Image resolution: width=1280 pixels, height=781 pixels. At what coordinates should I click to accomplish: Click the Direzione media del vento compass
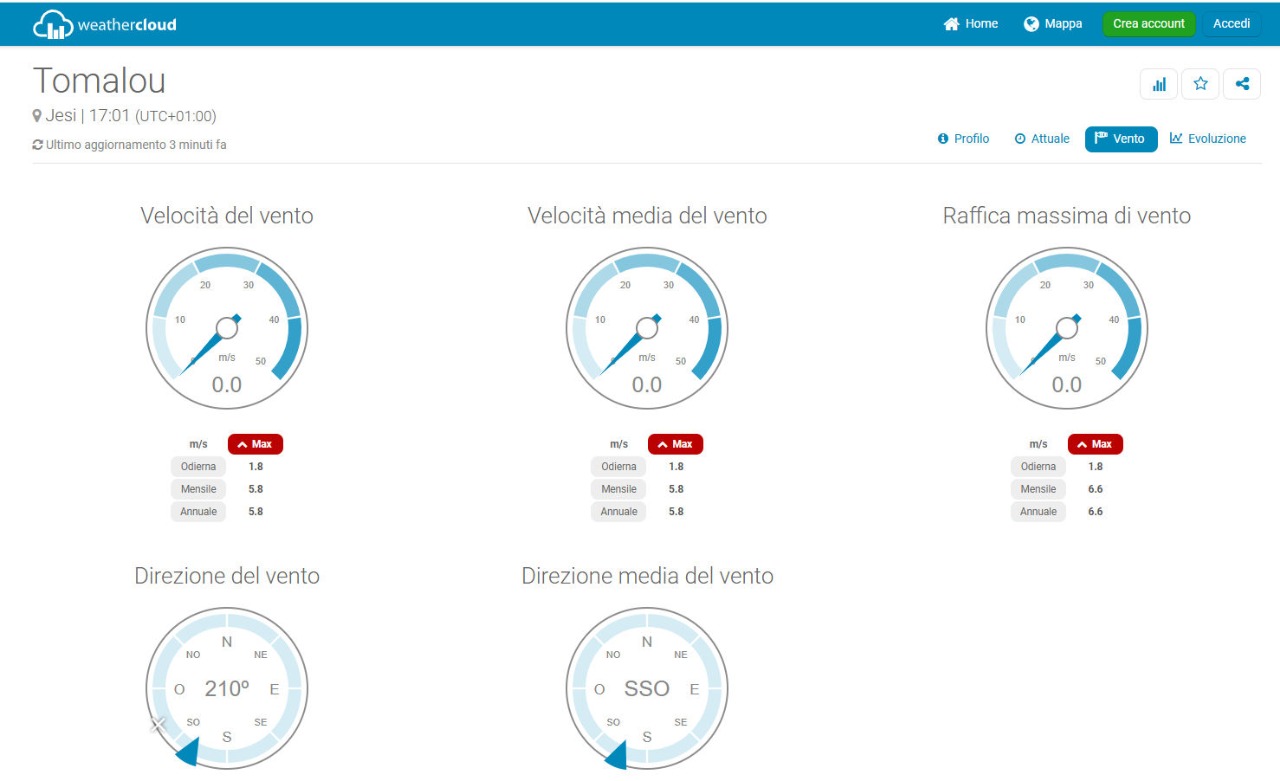pyautogui.click(x=647, y=689)
